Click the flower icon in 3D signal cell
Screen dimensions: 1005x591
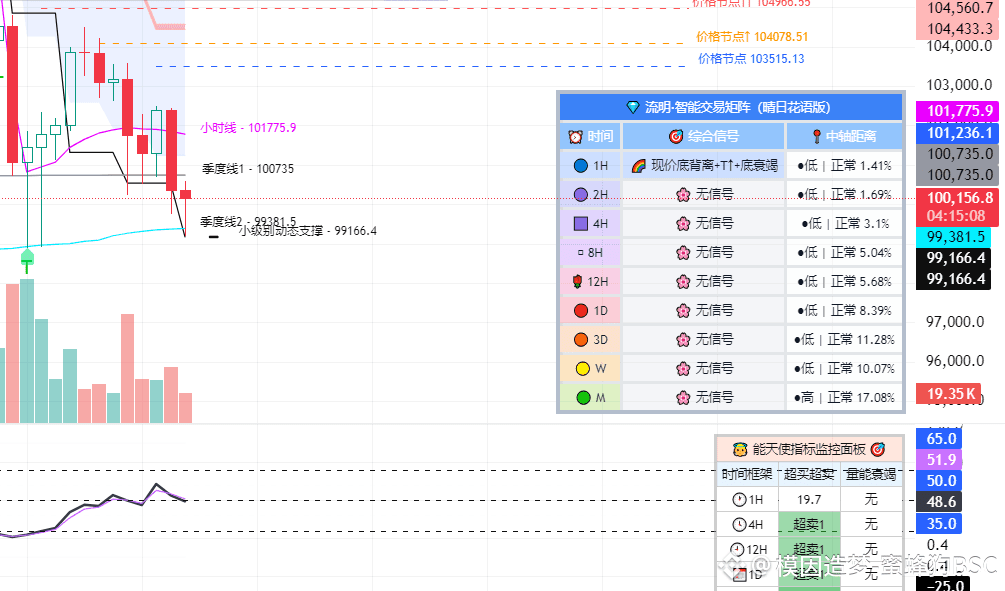(x=683, y=340)
